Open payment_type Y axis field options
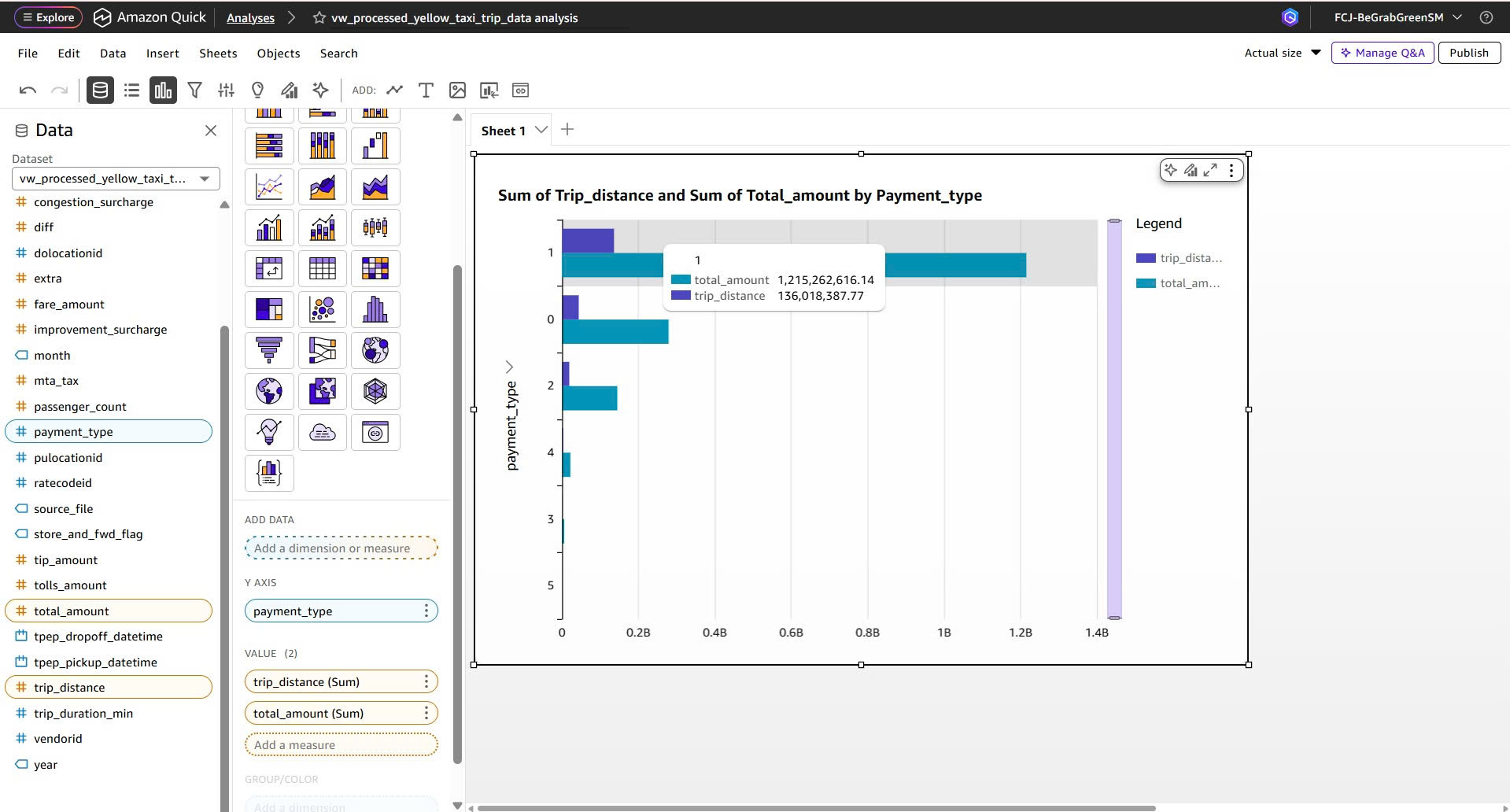1510x812 pixels. 426,611
